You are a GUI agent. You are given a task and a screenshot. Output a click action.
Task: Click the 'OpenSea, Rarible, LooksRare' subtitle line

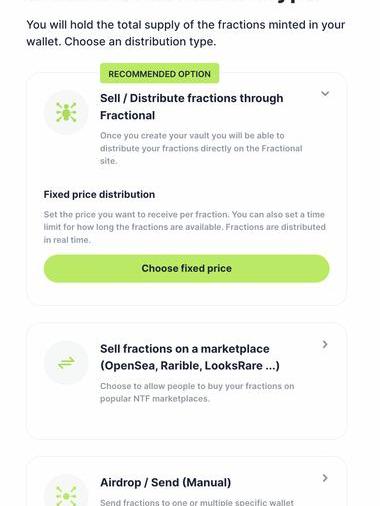pos(190,366)
